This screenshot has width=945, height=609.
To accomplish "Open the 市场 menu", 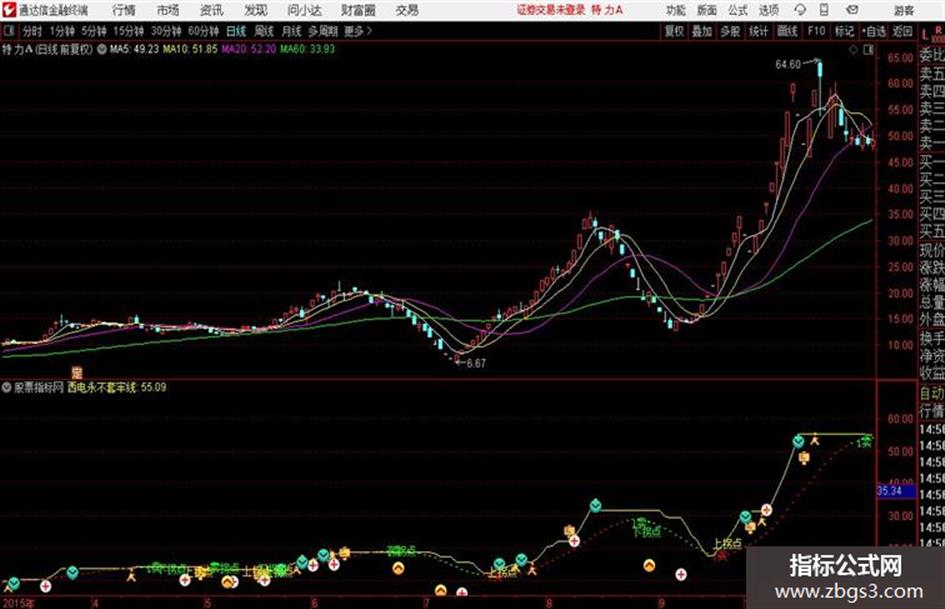I will (x=168, y=10).
